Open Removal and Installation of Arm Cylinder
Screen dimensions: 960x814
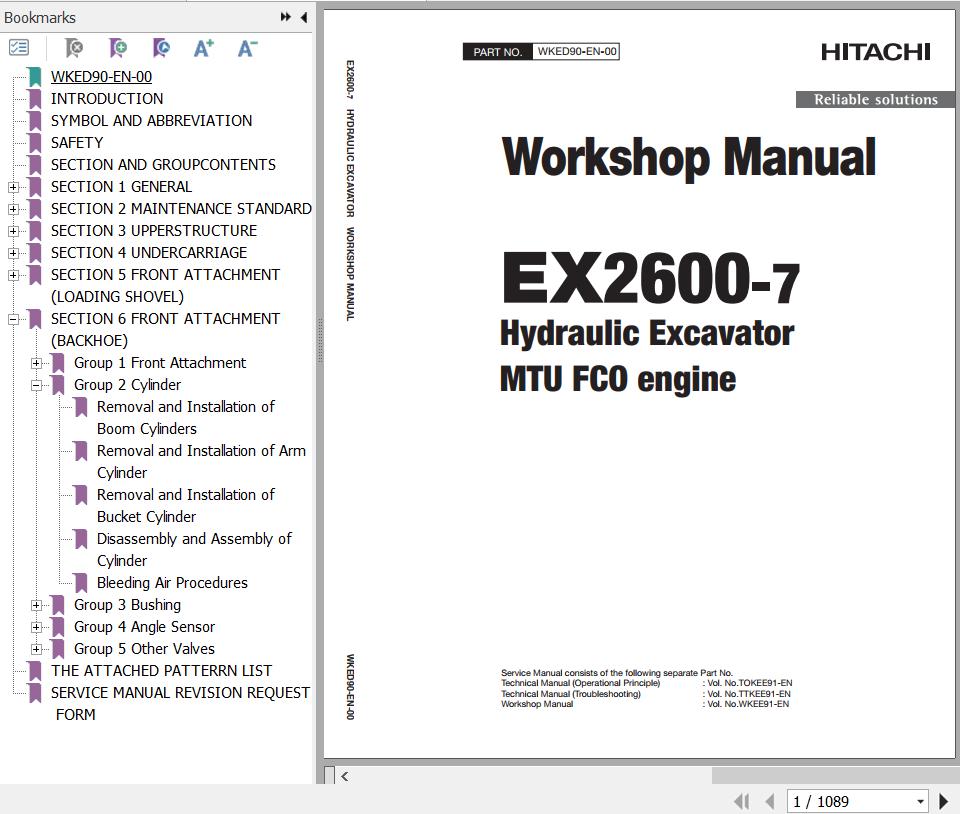pos(201,462)
